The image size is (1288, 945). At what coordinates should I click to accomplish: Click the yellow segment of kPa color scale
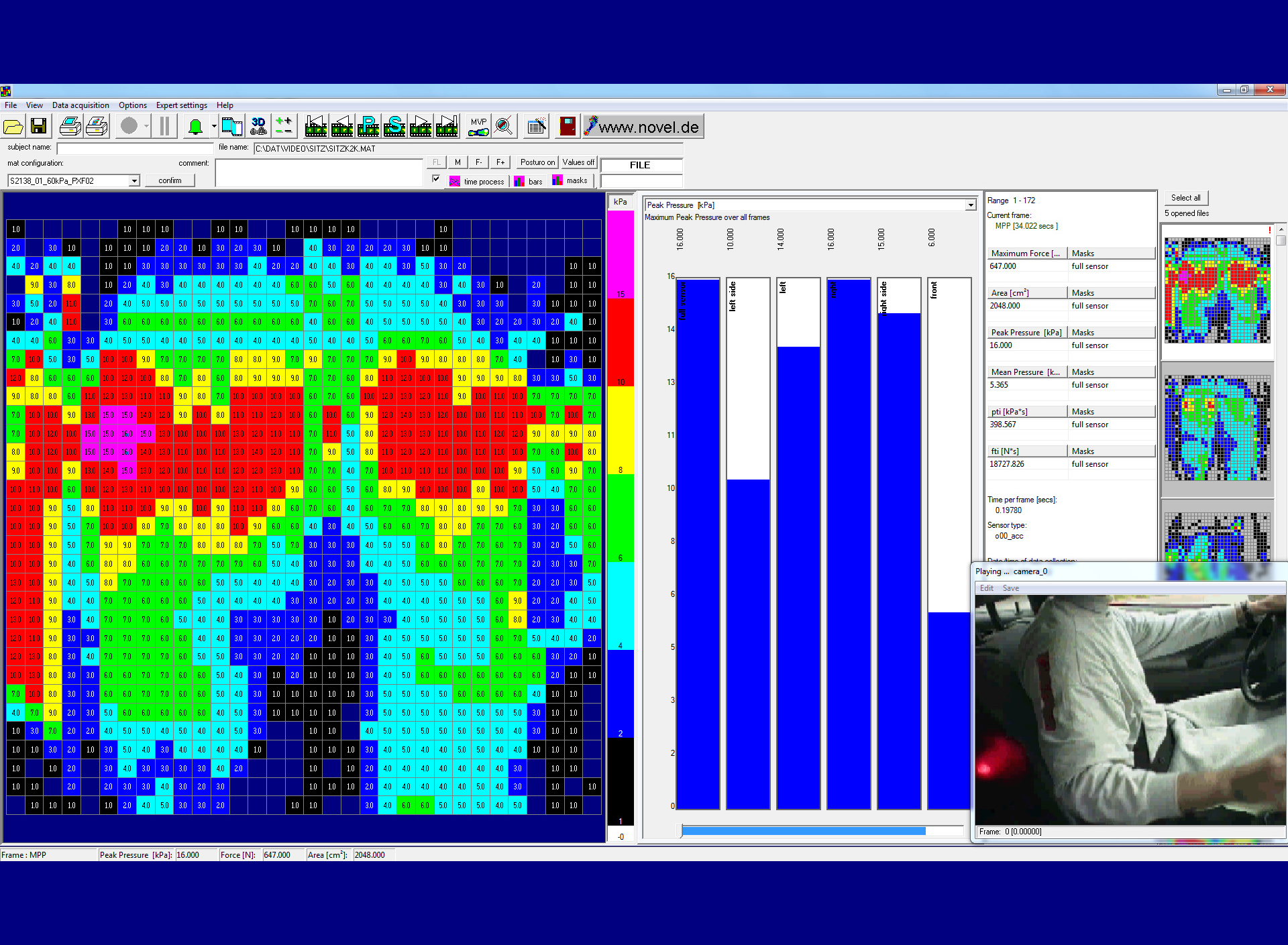click(621, 430)
